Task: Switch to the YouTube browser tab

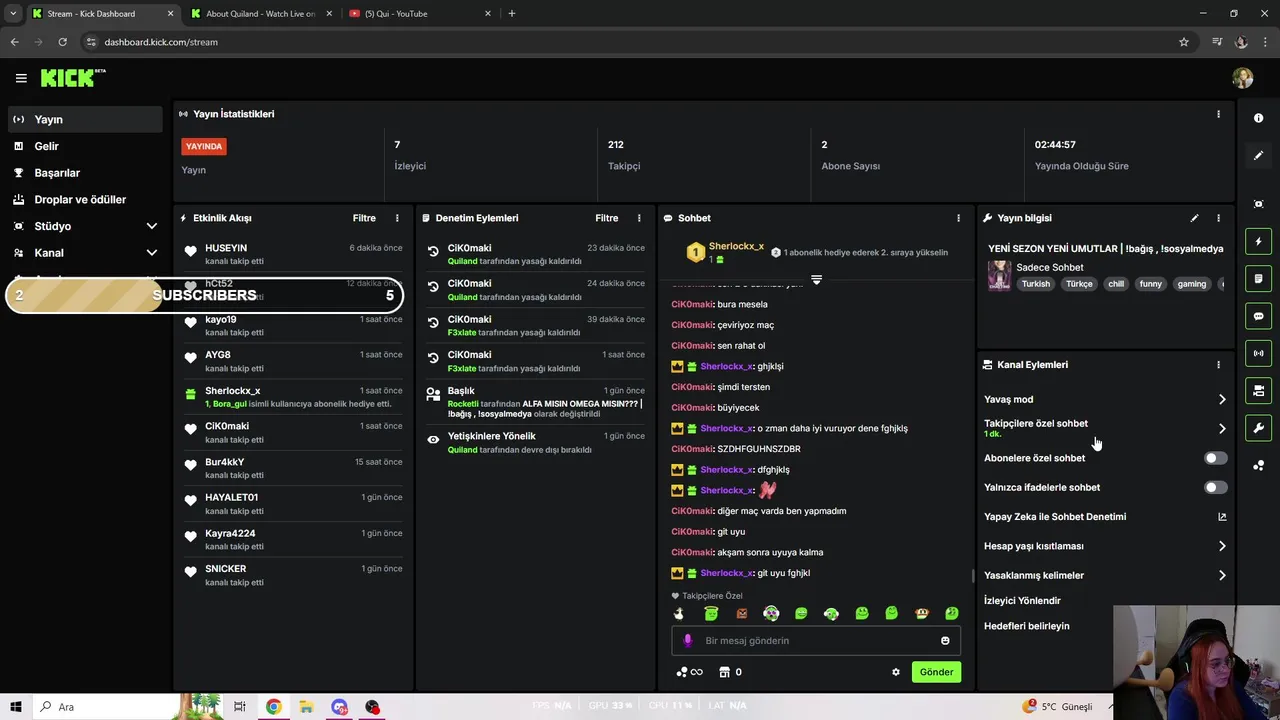Action: tap(420, 13)
